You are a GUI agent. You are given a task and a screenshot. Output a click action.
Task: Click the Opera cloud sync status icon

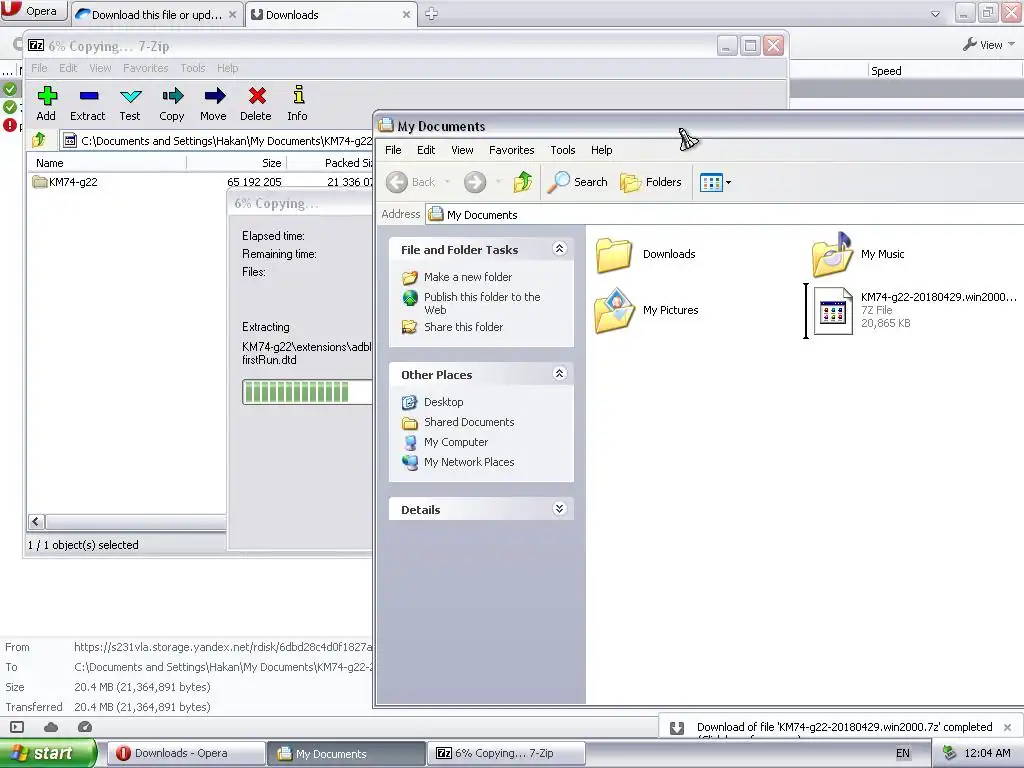click(51, 727)
